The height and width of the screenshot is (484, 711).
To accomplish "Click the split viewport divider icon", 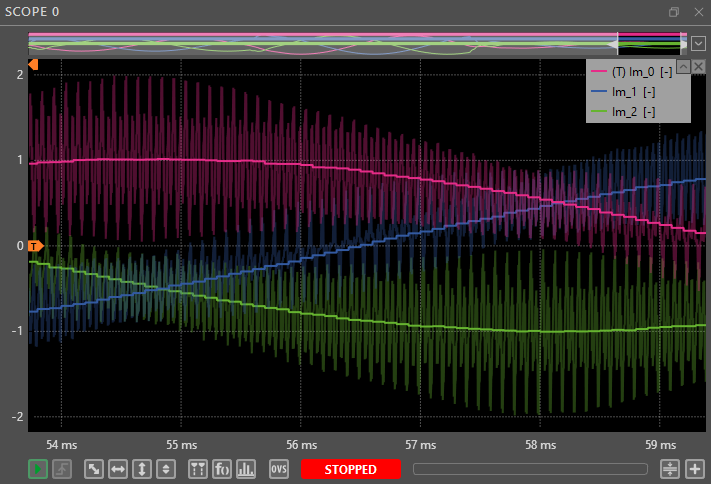I will point(670,469).
